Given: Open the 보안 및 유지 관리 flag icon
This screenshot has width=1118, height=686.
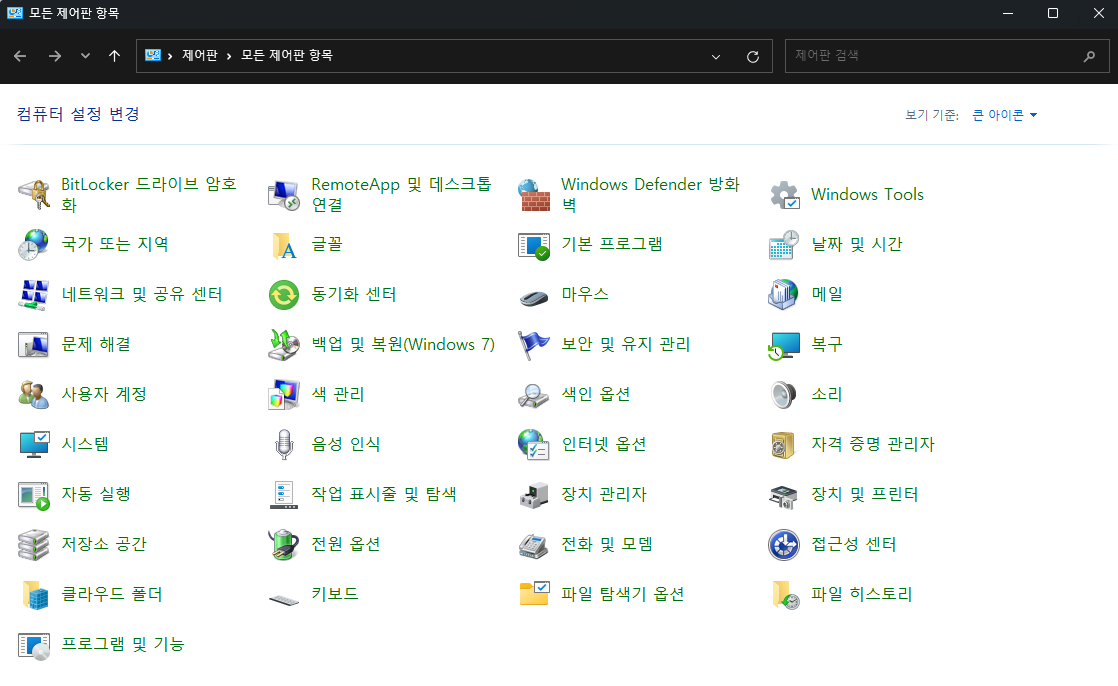Looking at the screenshot, I should [534, 344].
